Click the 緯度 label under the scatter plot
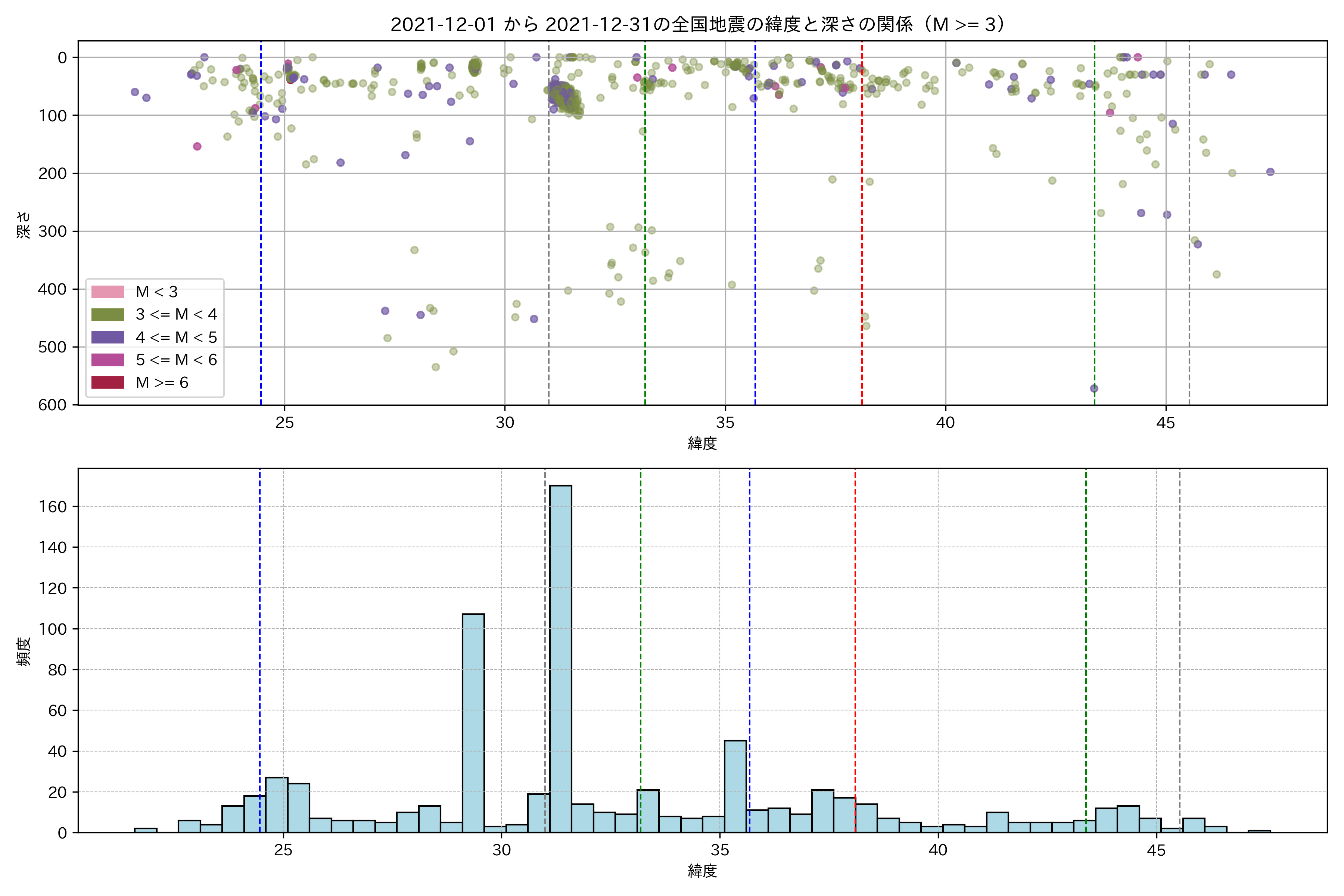Viewport: 1344px width, 896px height. click(x=702, y=443)
